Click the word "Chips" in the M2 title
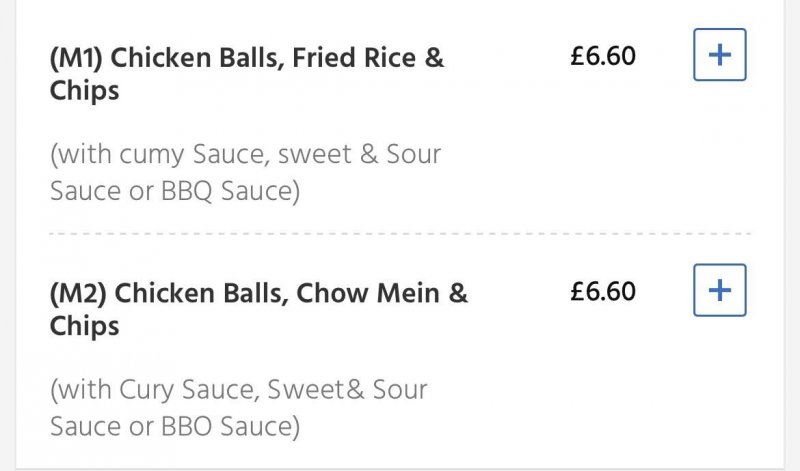 84,326
